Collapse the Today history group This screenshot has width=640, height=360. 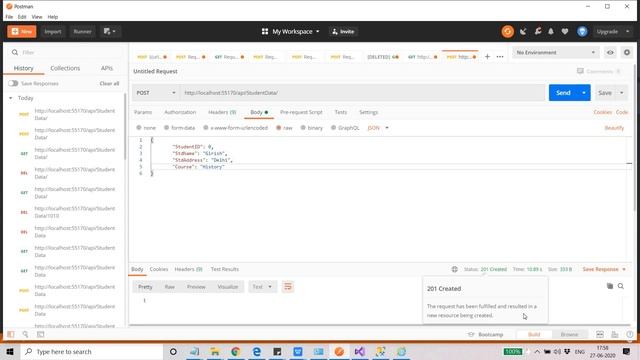(x=11, y=98)
